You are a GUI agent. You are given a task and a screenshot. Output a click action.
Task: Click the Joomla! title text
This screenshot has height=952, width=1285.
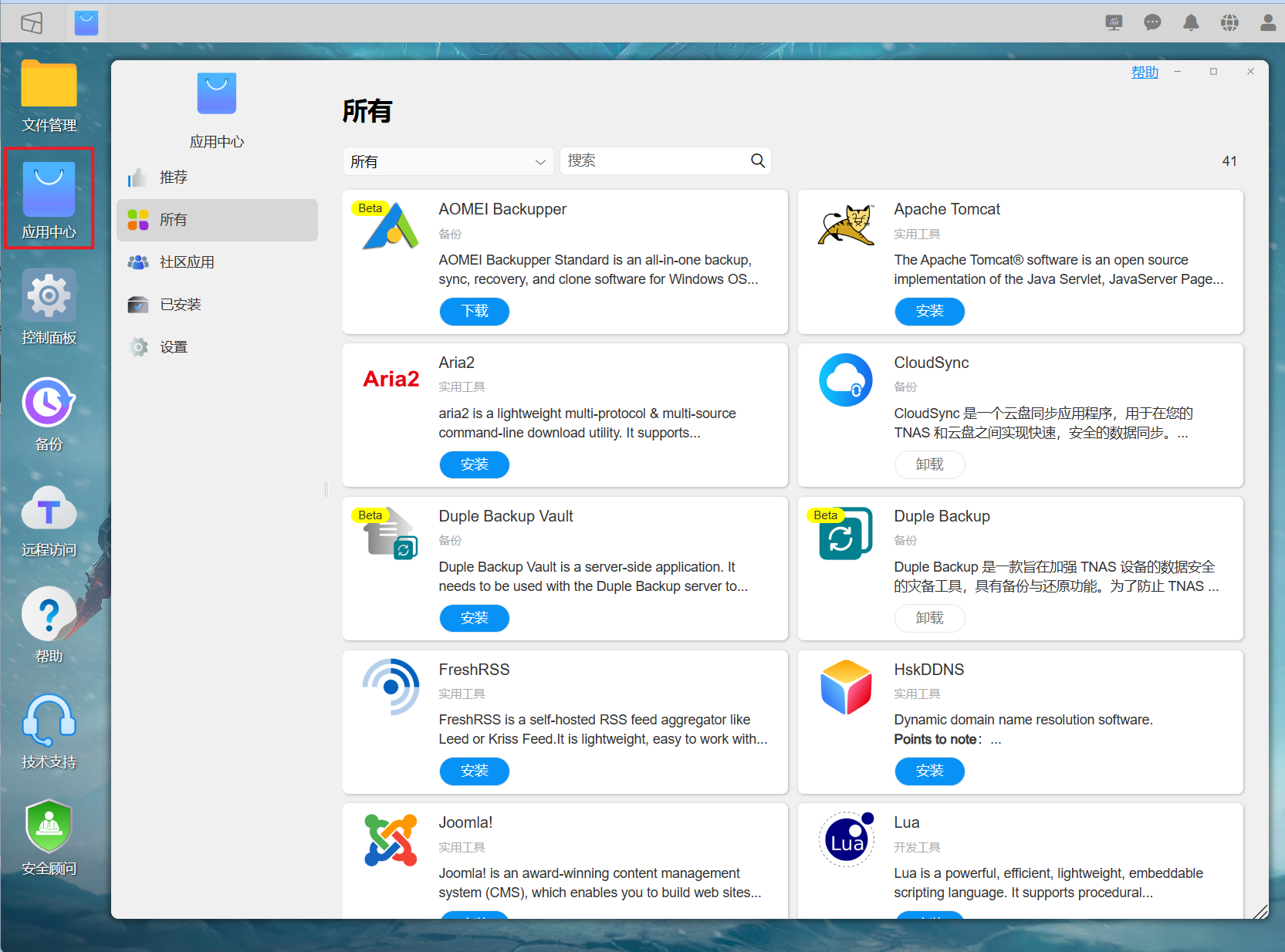coord(465,822)
